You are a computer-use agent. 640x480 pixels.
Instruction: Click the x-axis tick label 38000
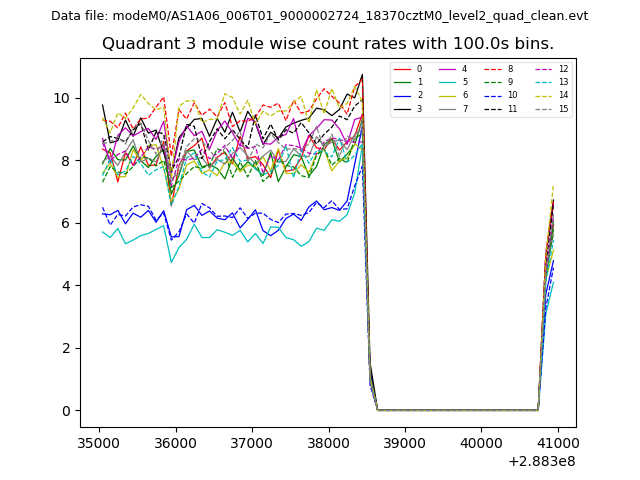click(x=327, y=443)
